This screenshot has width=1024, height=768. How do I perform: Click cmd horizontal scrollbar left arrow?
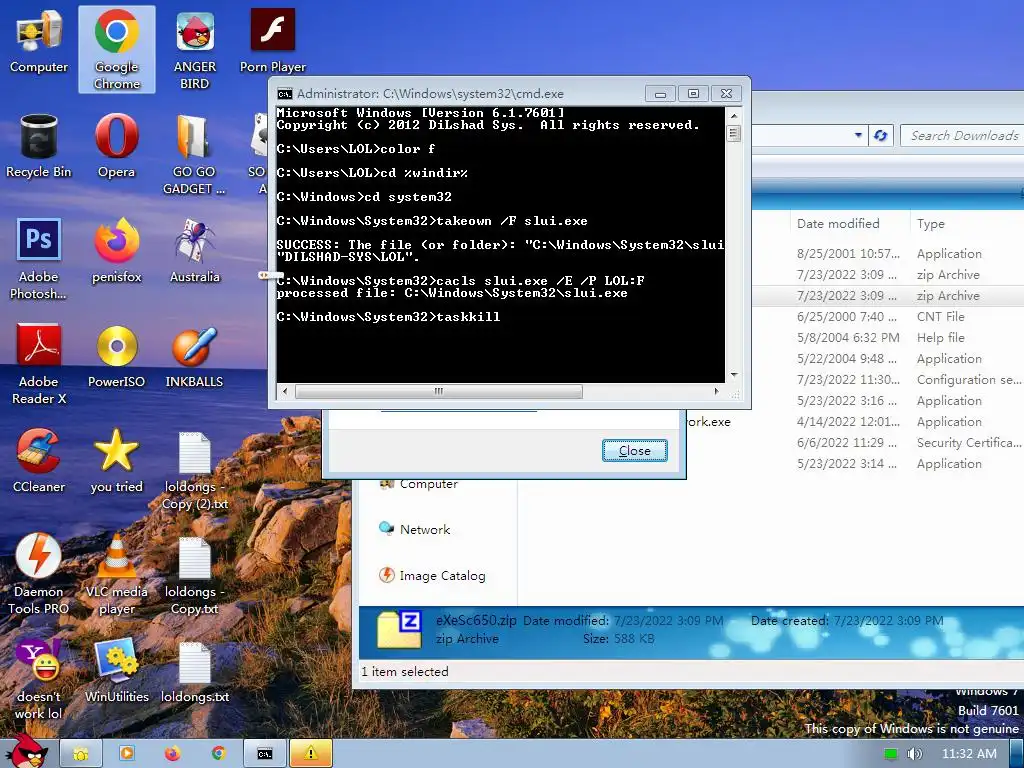[284, 391]
